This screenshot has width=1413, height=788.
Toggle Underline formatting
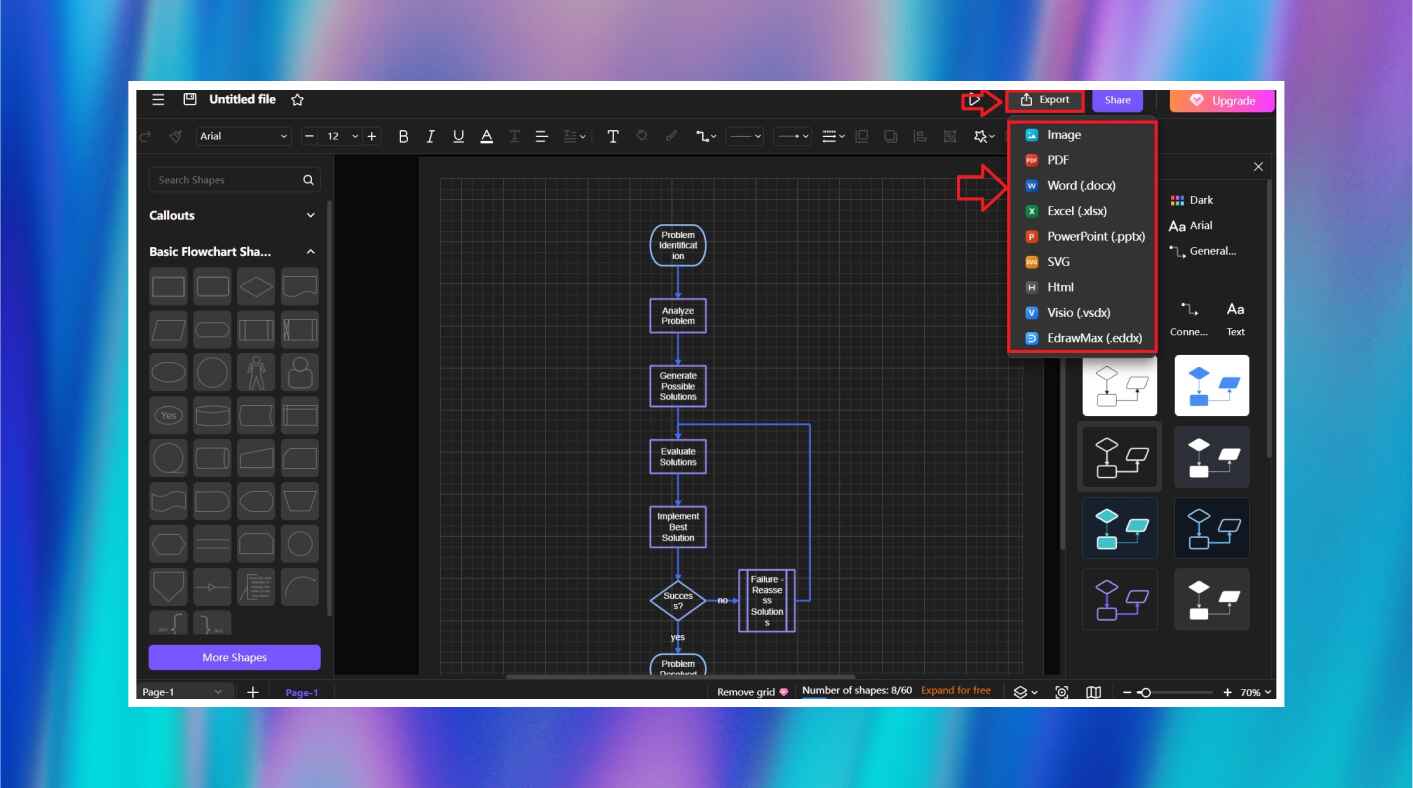(x=458, y=136)
